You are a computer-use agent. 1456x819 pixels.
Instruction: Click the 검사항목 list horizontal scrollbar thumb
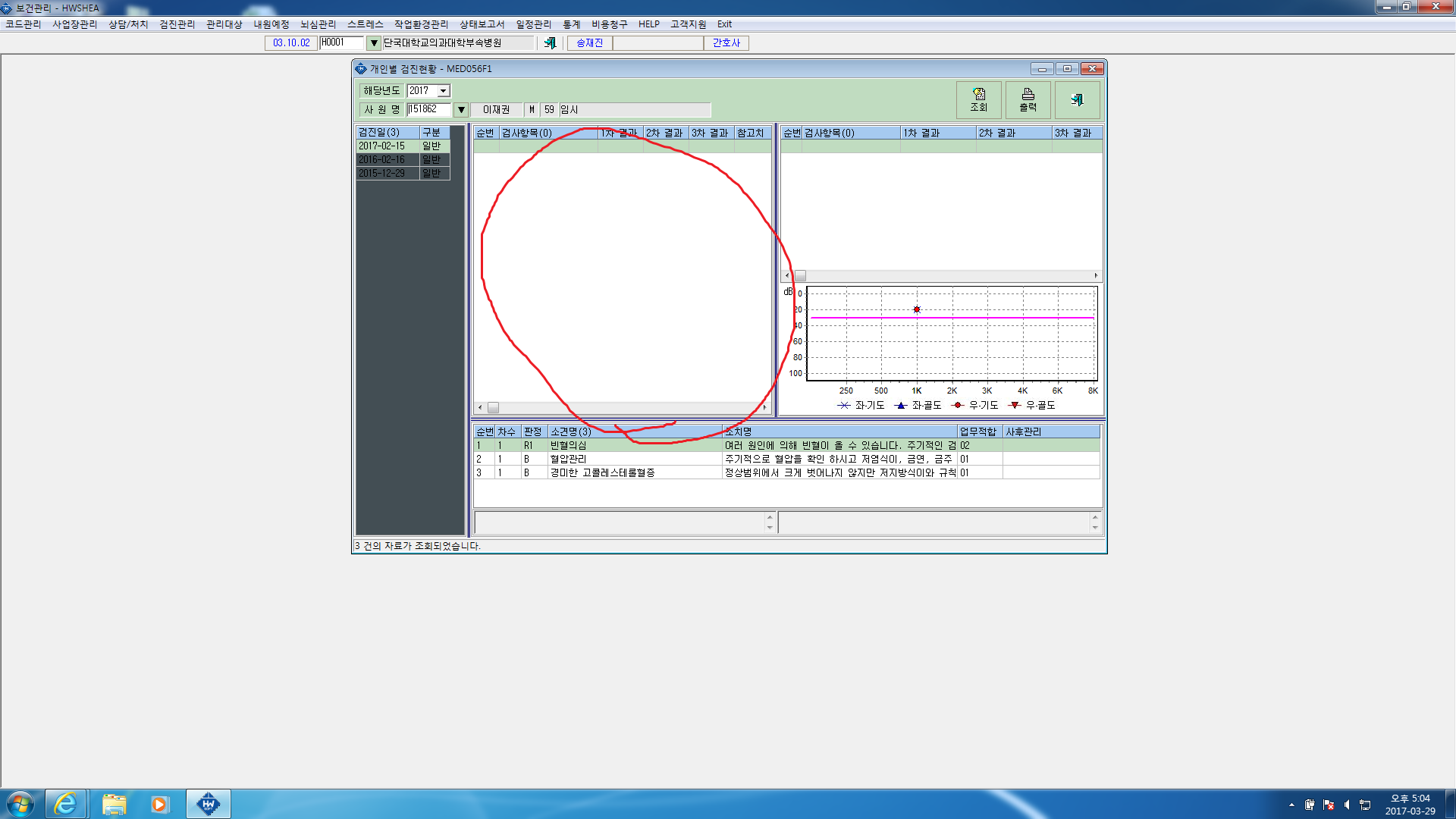pyautogui.click(x=493, y=407)
